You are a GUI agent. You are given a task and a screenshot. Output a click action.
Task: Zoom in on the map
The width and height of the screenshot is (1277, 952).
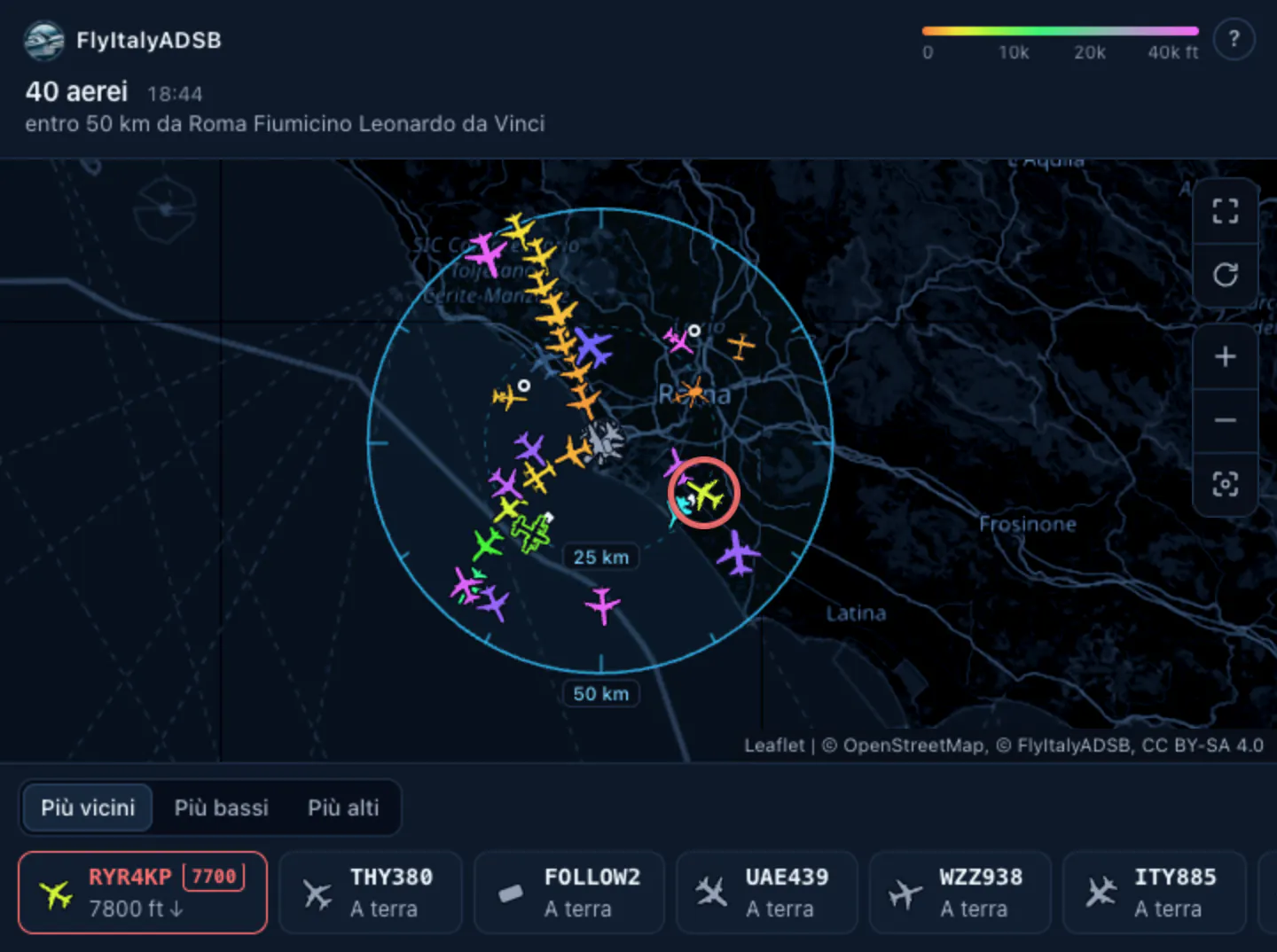[1225, 356]
